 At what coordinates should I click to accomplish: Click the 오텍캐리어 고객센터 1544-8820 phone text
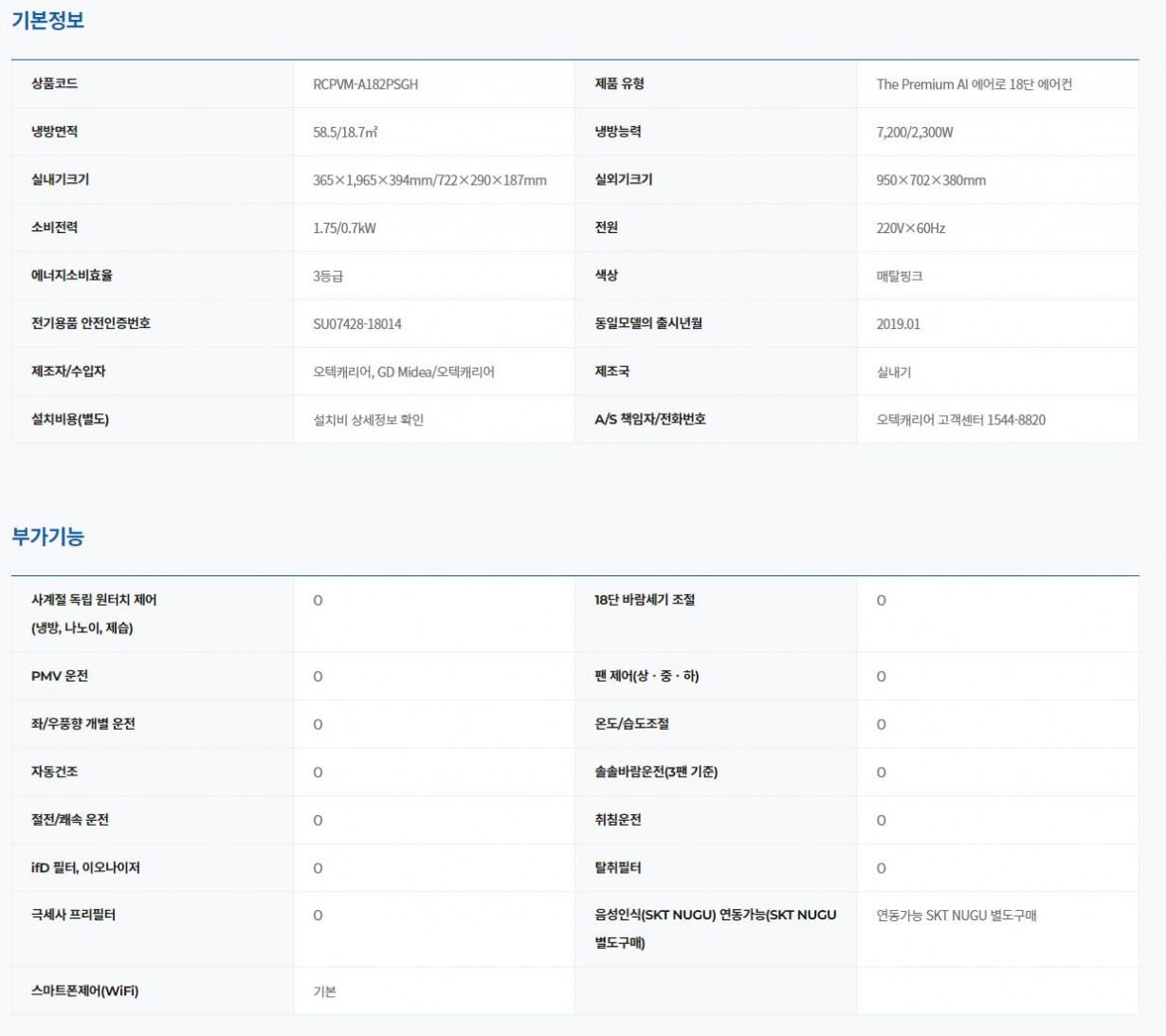coord(960,420)
